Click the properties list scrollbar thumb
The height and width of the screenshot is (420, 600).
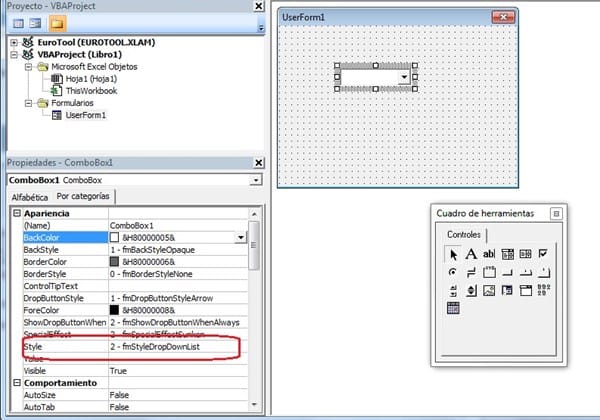[254, 245]
